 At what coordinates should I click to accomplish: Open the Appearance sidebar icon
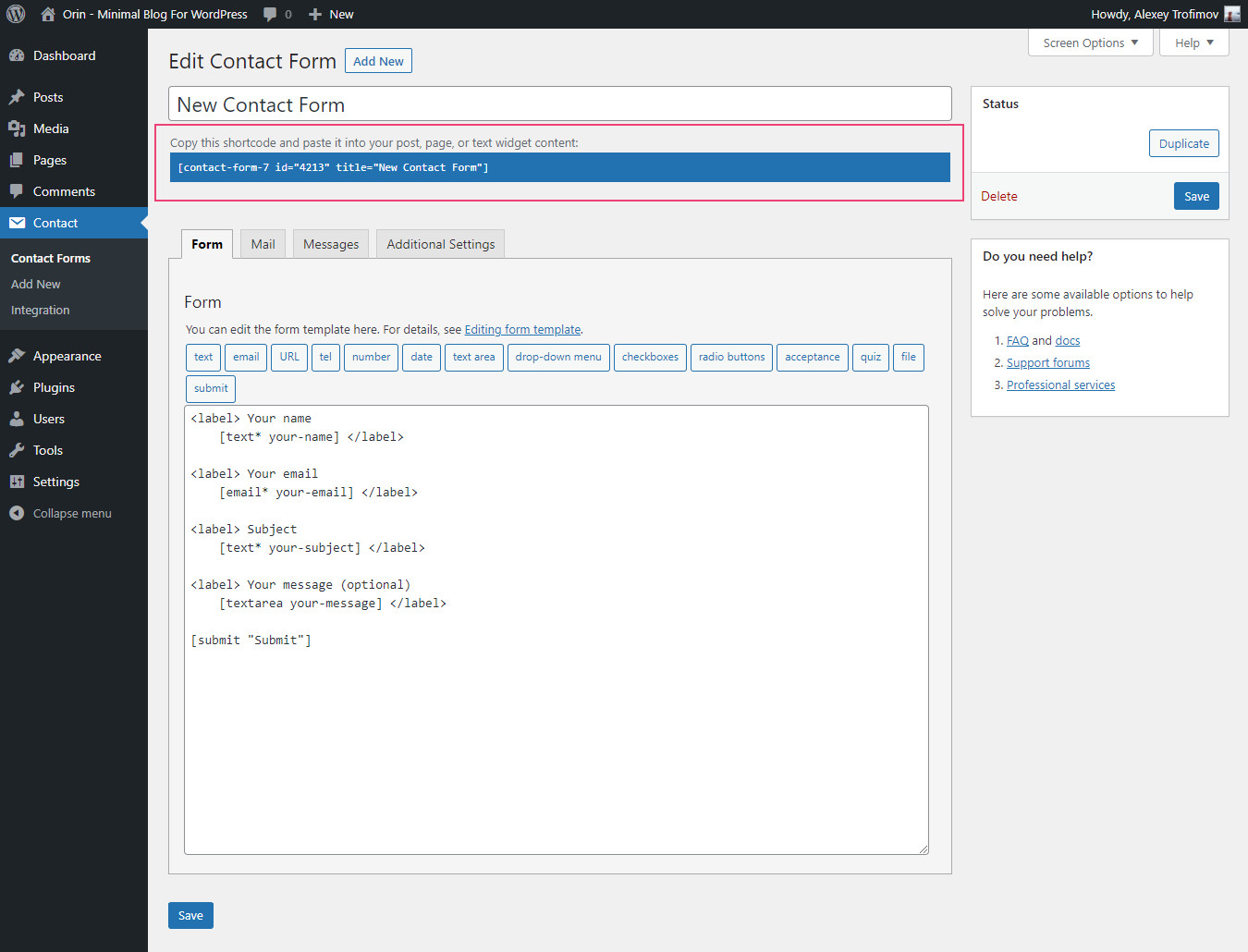(x=18, y=356)
